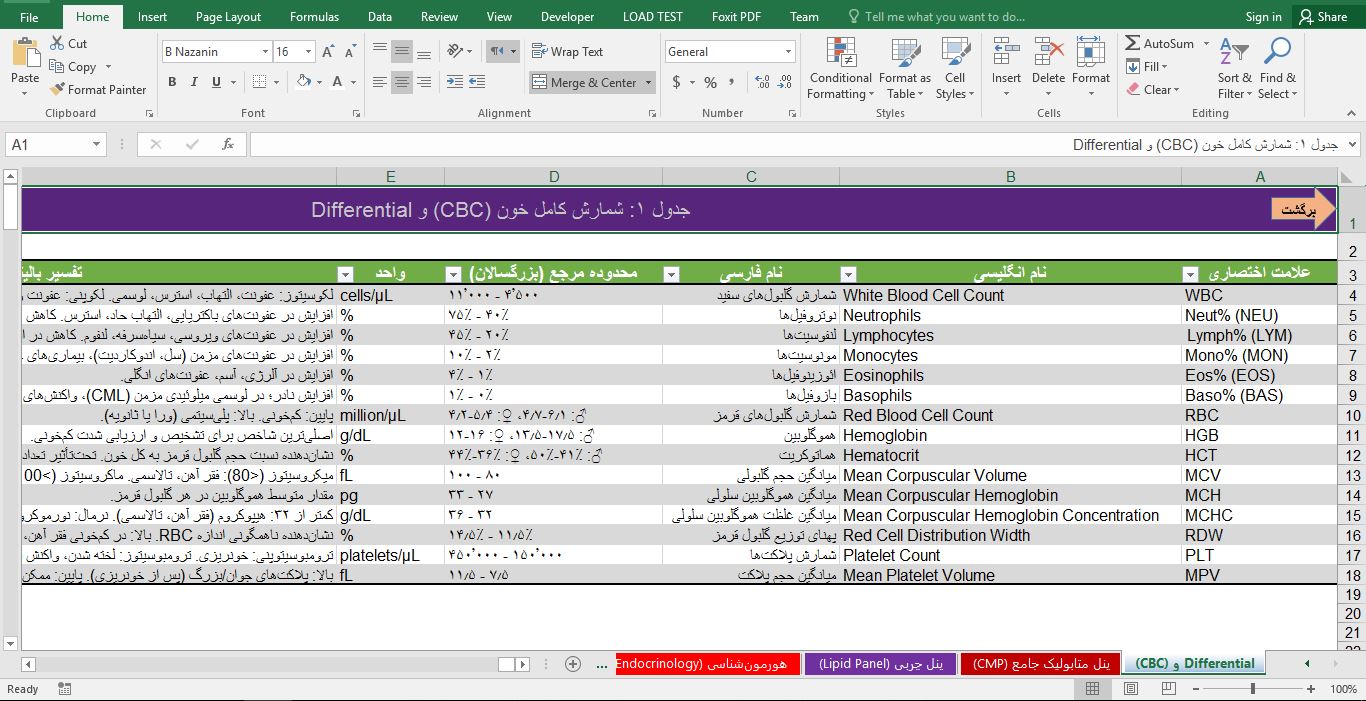Switch to the Formulas ribbon tab
The image size is (1366, 701).
click(x=314, y=16)
